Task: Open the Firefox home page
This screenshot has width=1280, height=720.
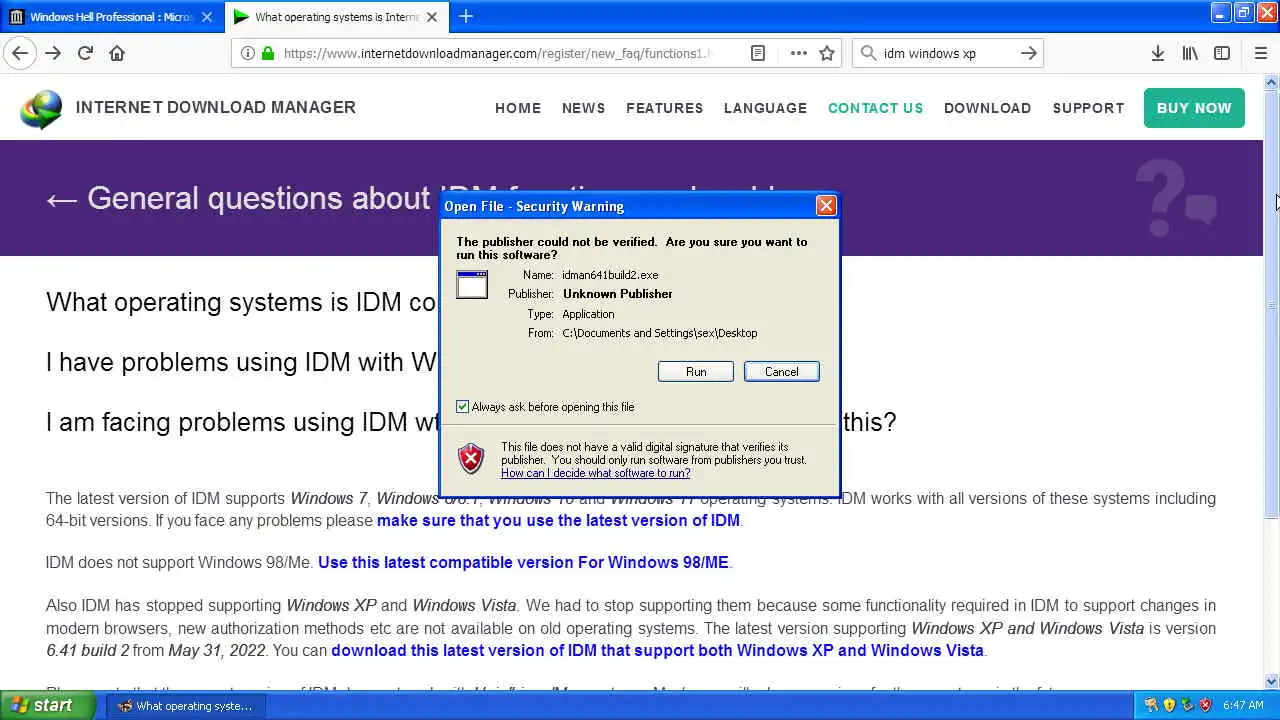Action: coord(117,53)
